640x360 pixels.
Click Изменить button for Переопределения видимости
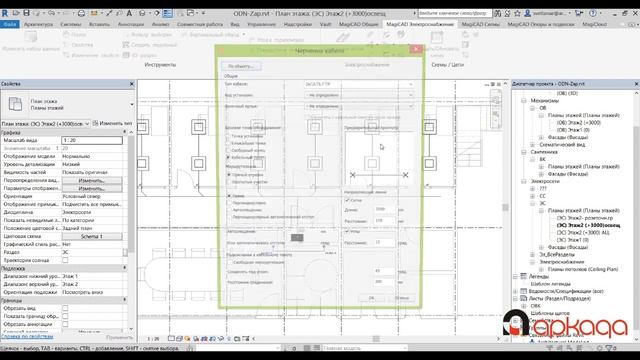point(92,180)
